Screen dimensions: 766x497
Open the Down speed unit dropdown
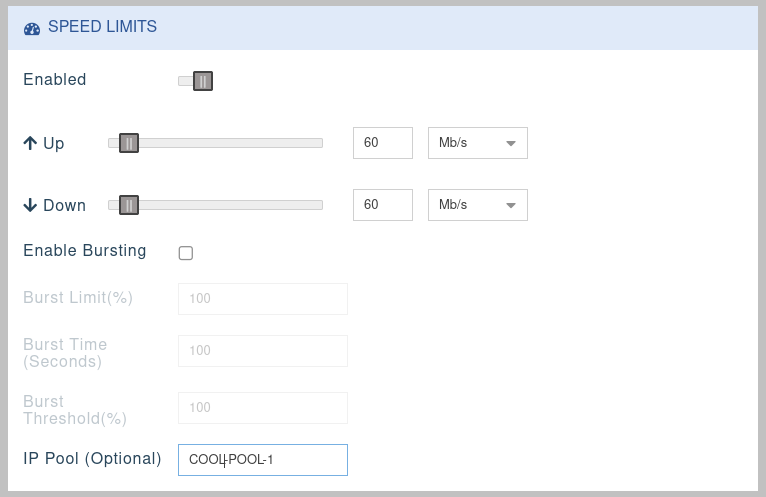[477, 205]
